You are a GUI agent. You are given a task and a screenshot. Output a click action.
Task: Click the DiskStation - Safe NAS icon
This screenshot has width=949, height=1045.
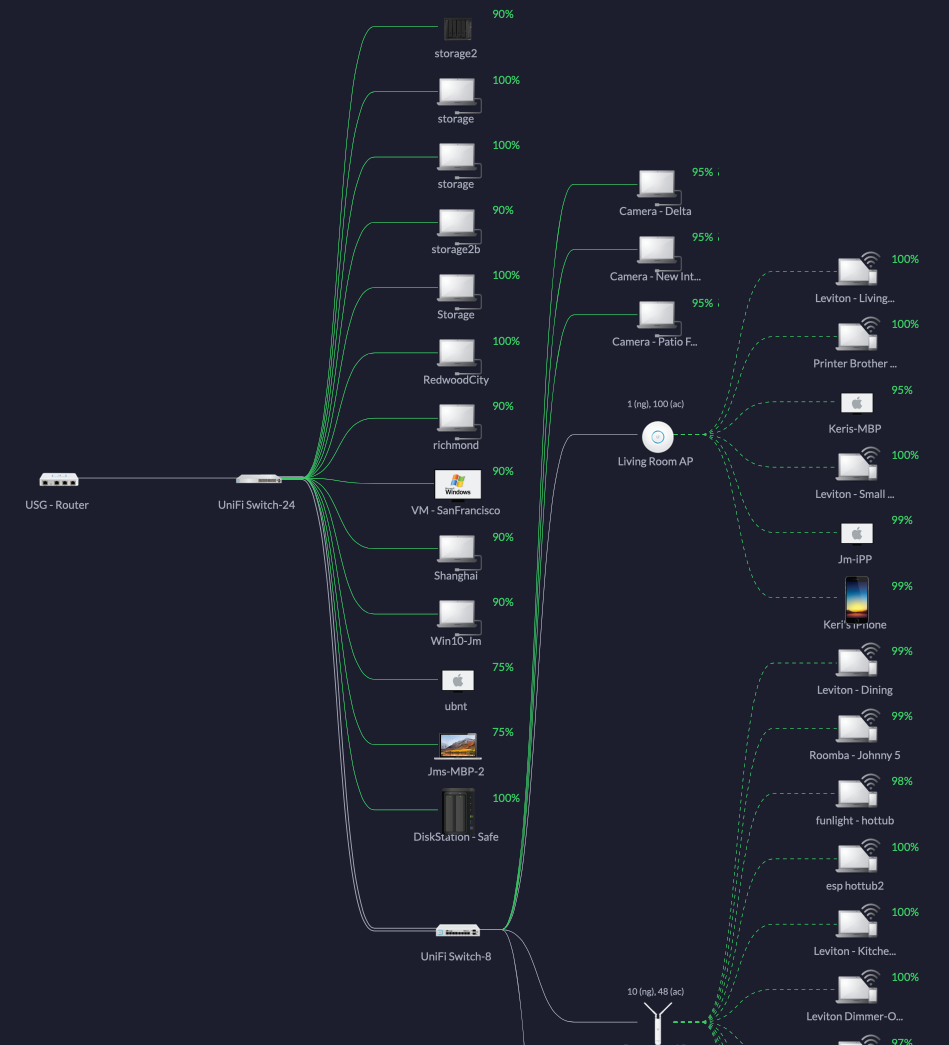tap(458, 810)
